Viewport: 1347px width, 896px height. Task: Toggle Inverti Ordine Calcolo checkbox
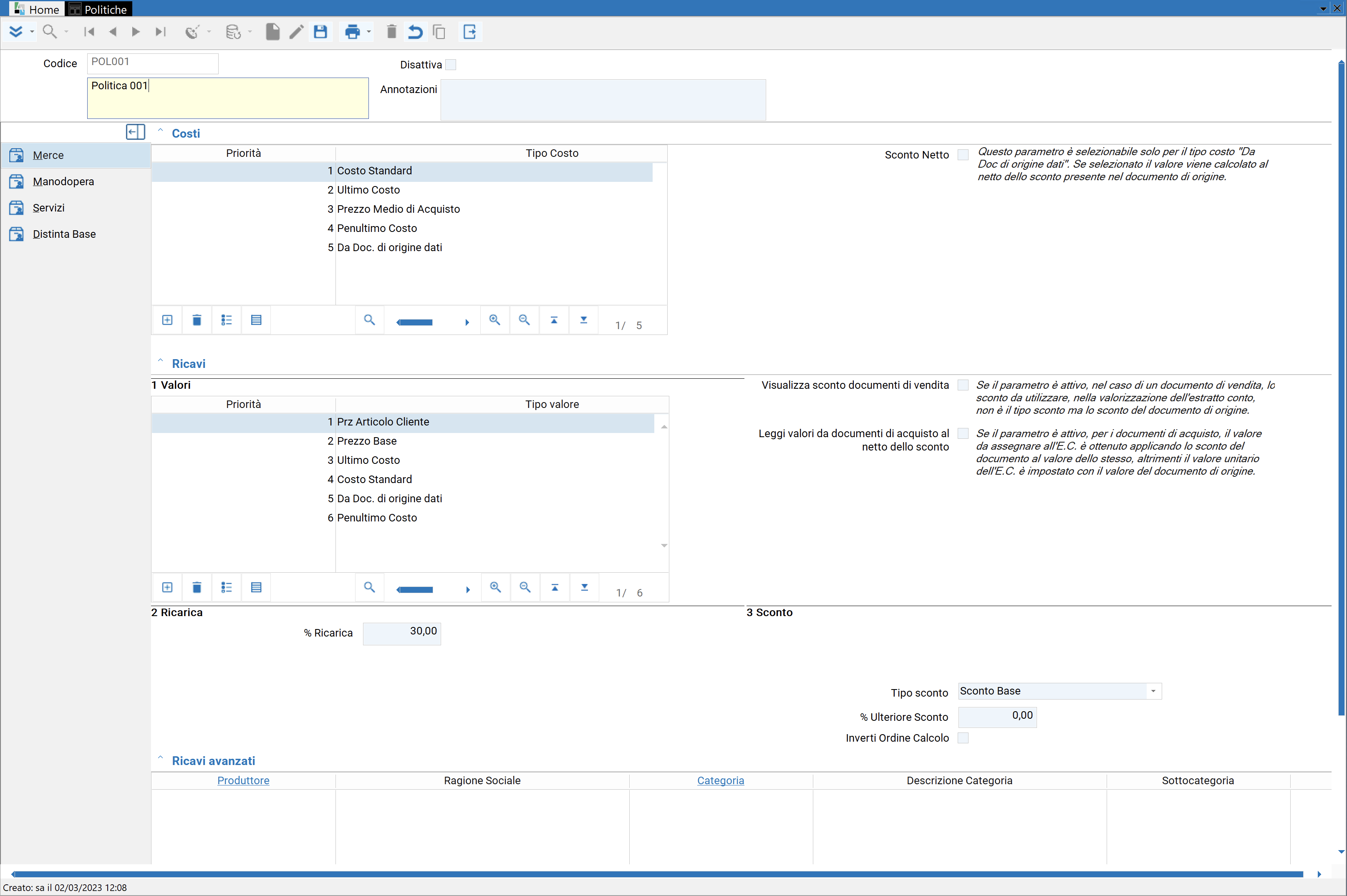(x=964, y=738)
